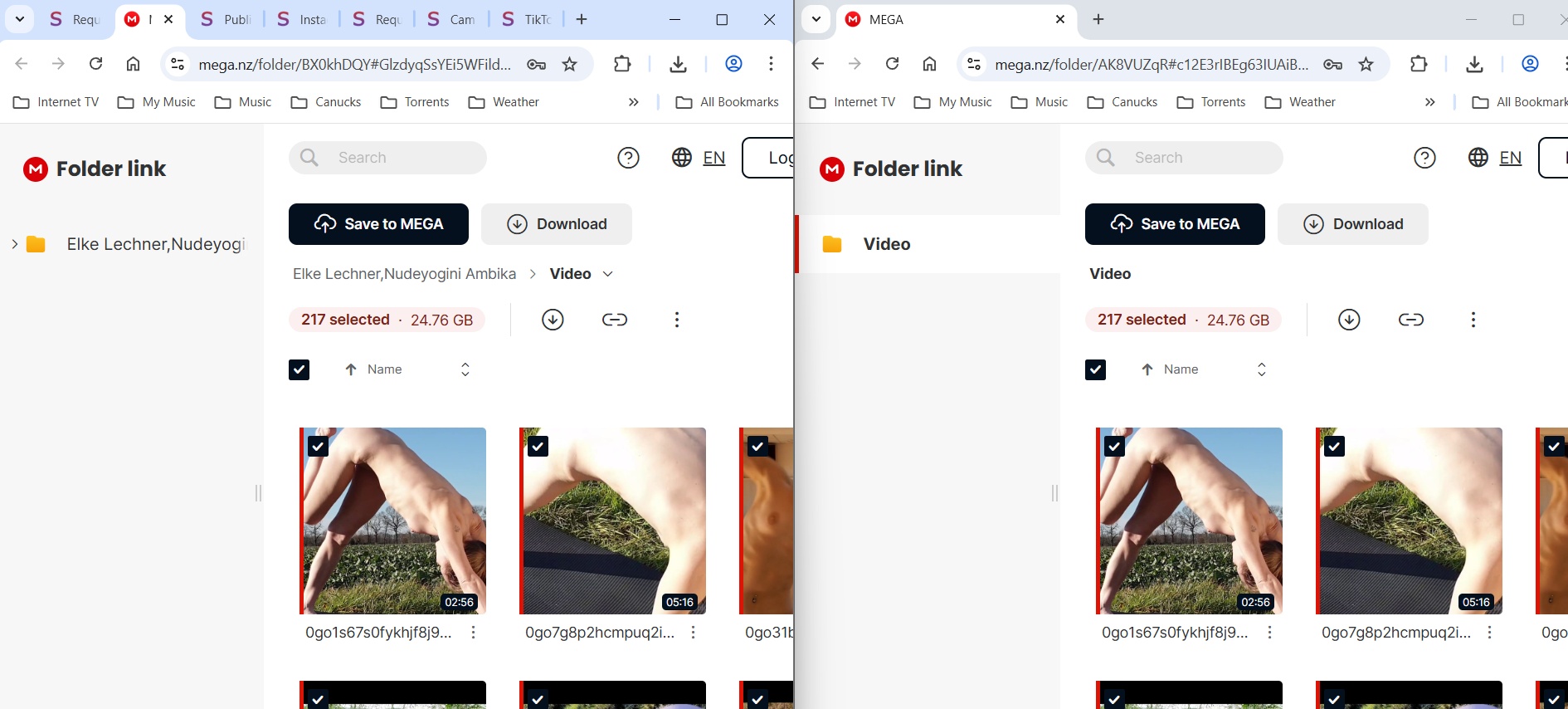Uncheck the 05:16 video checkbox in left window
Image resolution: width=1568 pixels, height=709 pixels.
(x=538, y=447)
